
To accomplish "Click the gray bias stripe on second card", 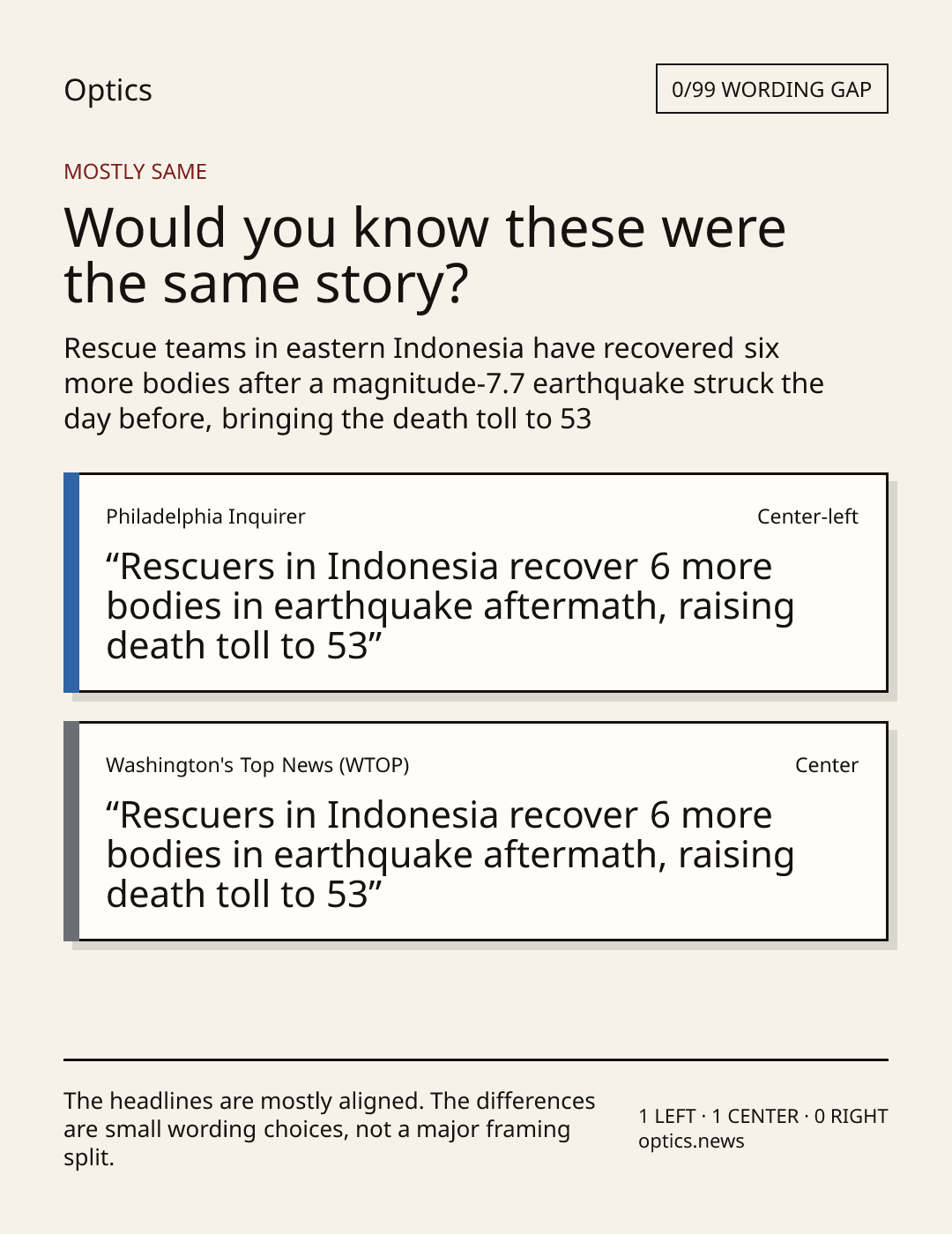I will coord(71,831).
